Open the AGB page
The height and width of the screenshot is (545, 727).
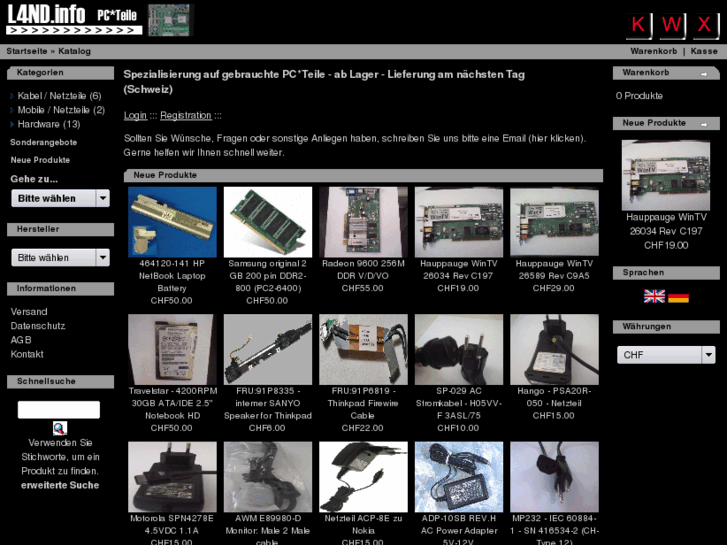tap(21, 340)
